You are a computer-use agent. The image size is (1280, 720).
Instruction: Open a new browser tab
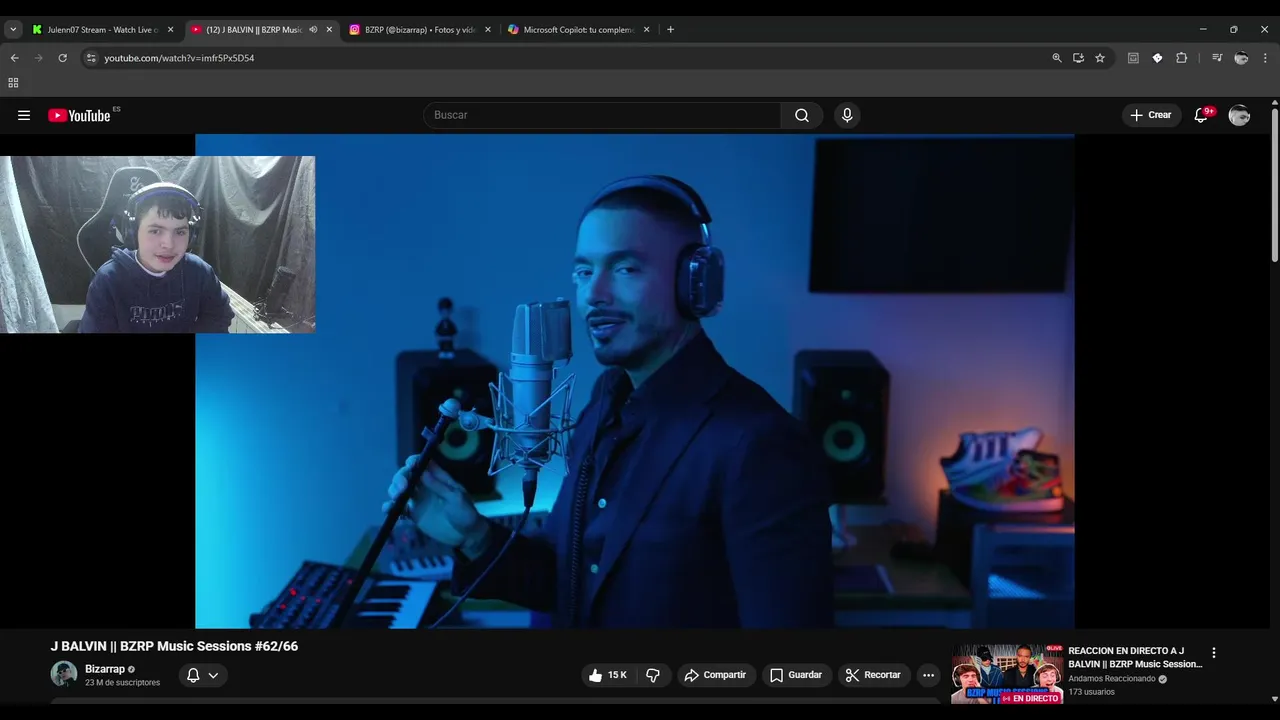670,30
